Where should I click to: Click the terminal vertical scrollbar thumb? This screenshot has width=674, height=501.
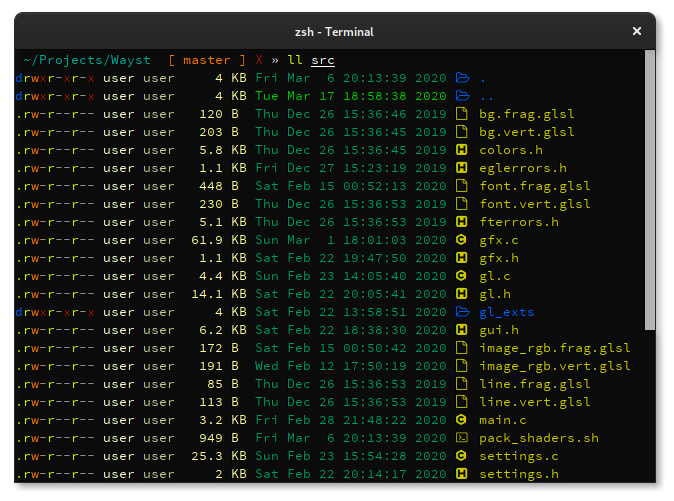649,190
